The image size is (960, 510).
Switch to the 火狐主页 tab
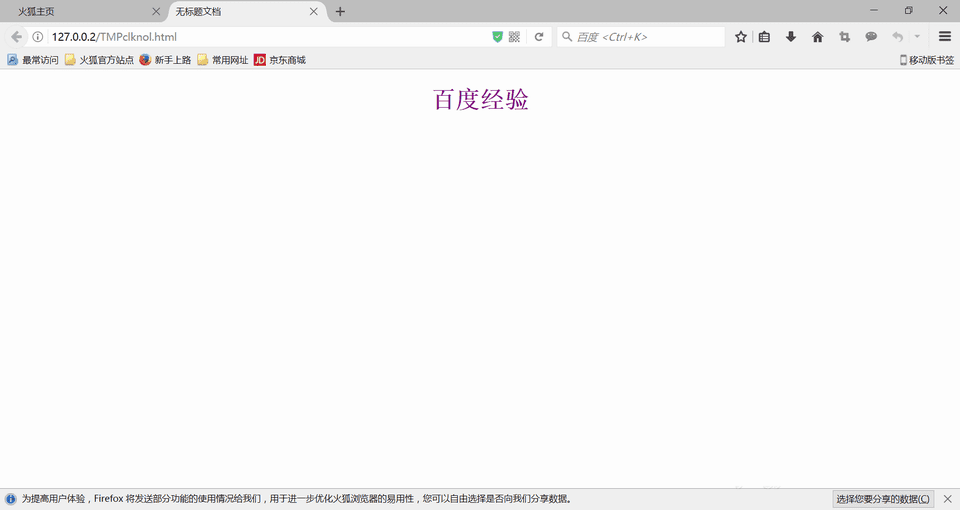(x=84, y=12)
